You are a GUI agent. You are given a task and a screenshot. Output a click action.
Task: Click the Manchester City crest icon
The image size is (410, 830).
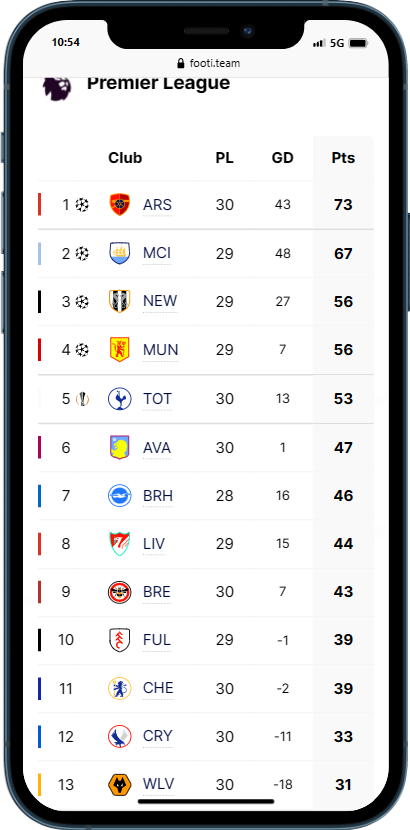tap(120, 253)
